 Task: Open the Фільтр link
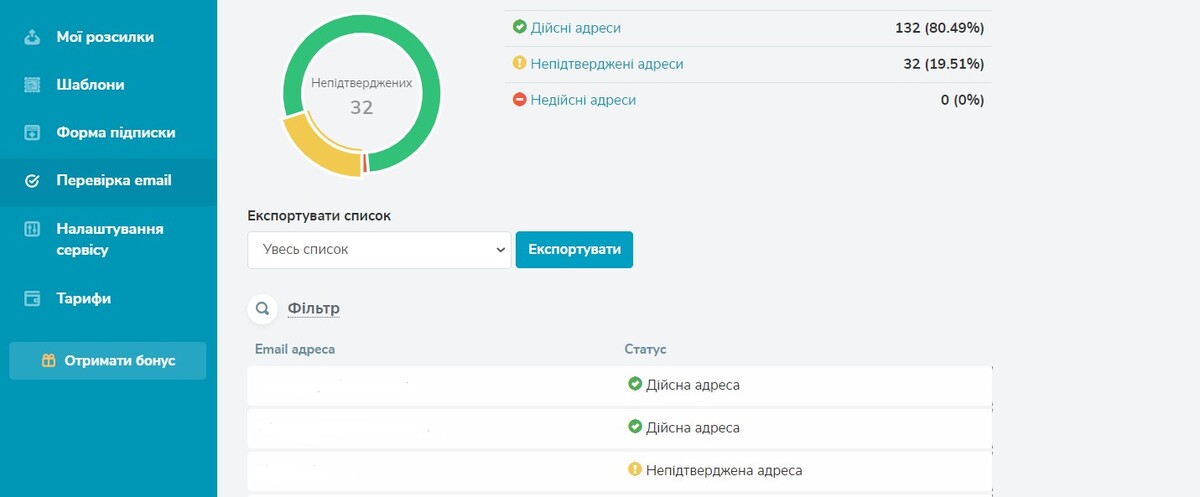pyautogui.click(x=313, y=309)
